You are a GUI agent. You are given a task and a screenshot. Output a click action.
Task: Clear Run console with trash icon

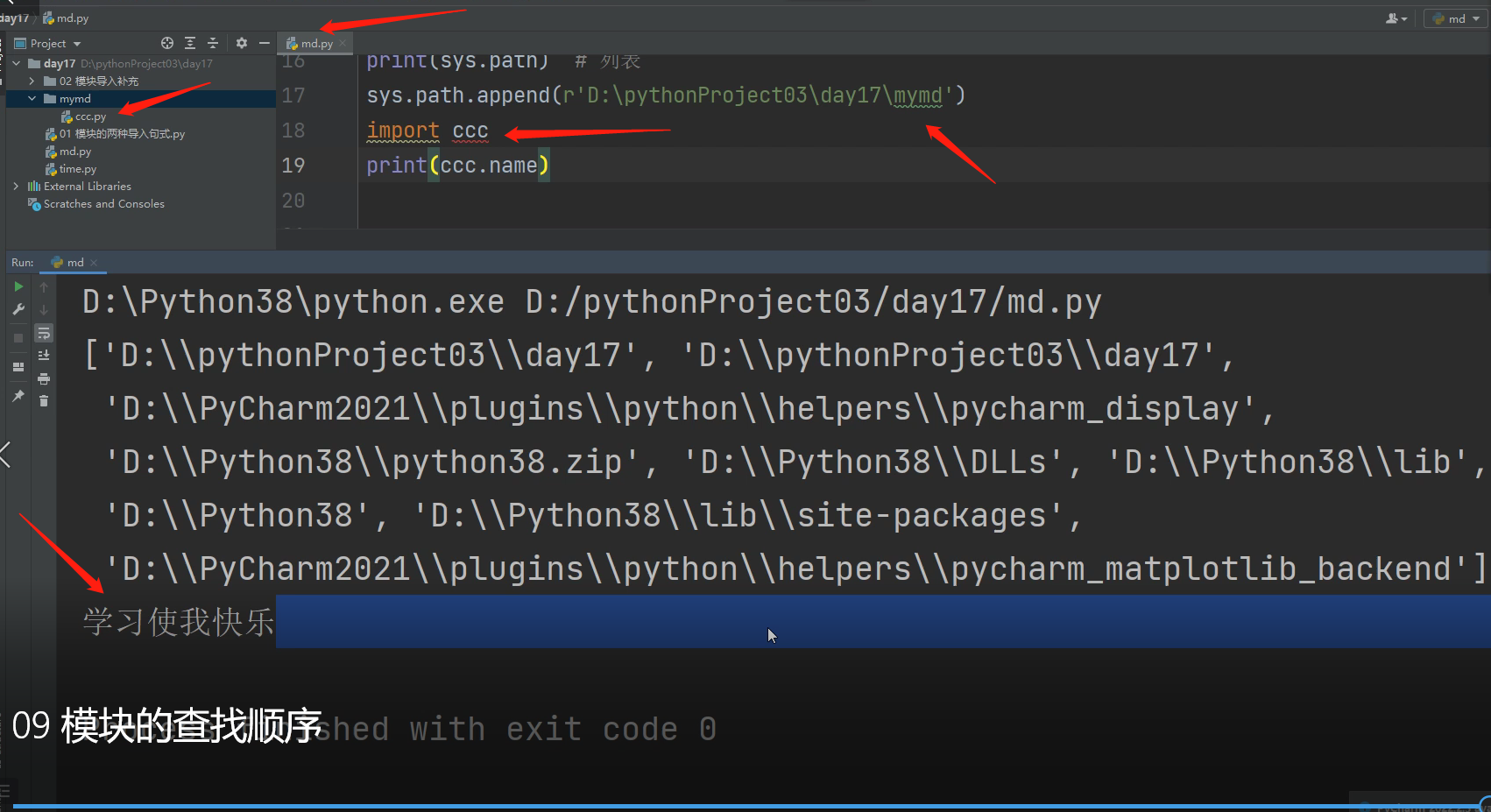(x=44, y=400)
